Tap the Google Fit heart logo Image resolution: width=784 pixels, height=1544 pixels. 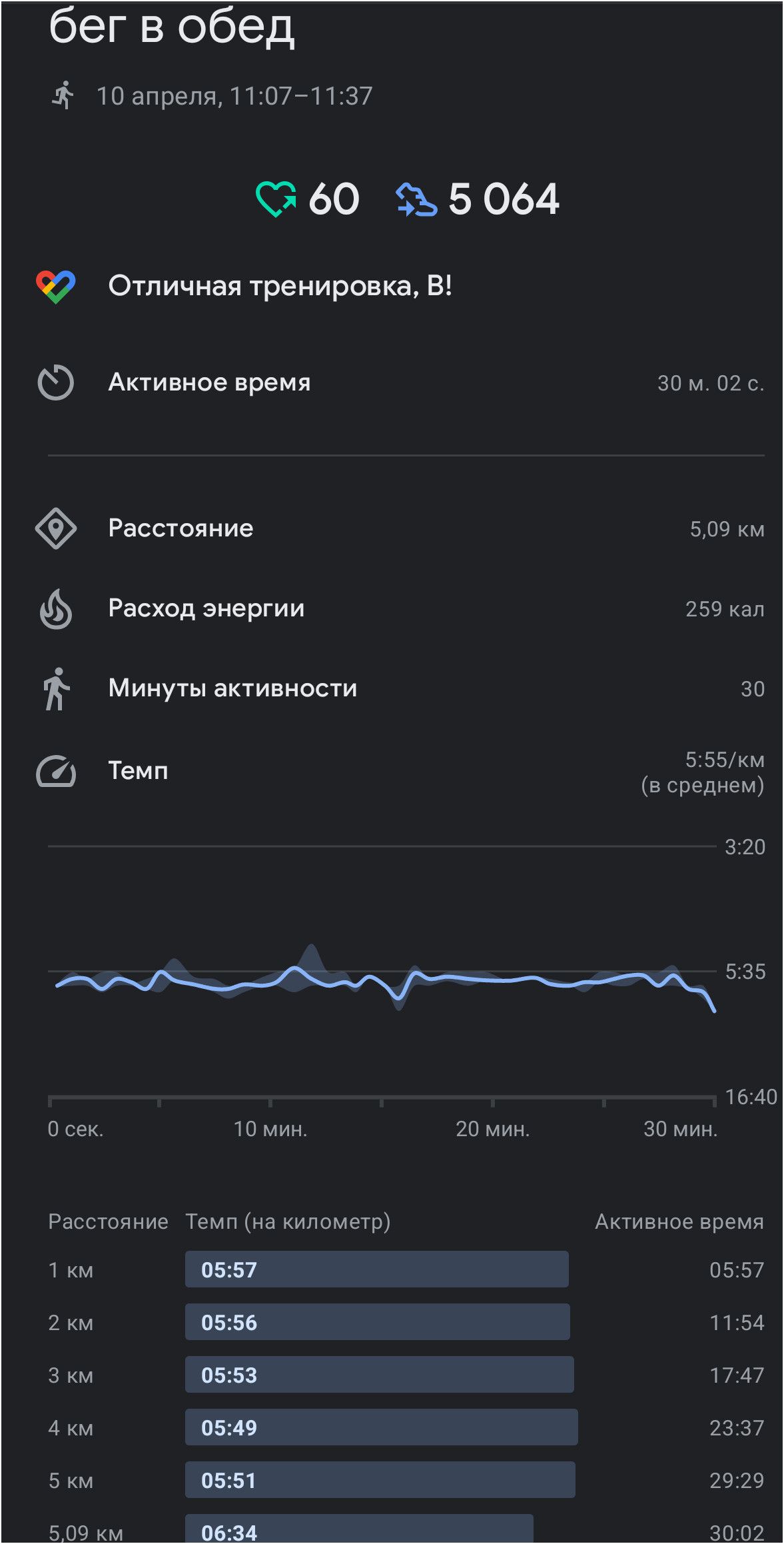coord(56,287)
